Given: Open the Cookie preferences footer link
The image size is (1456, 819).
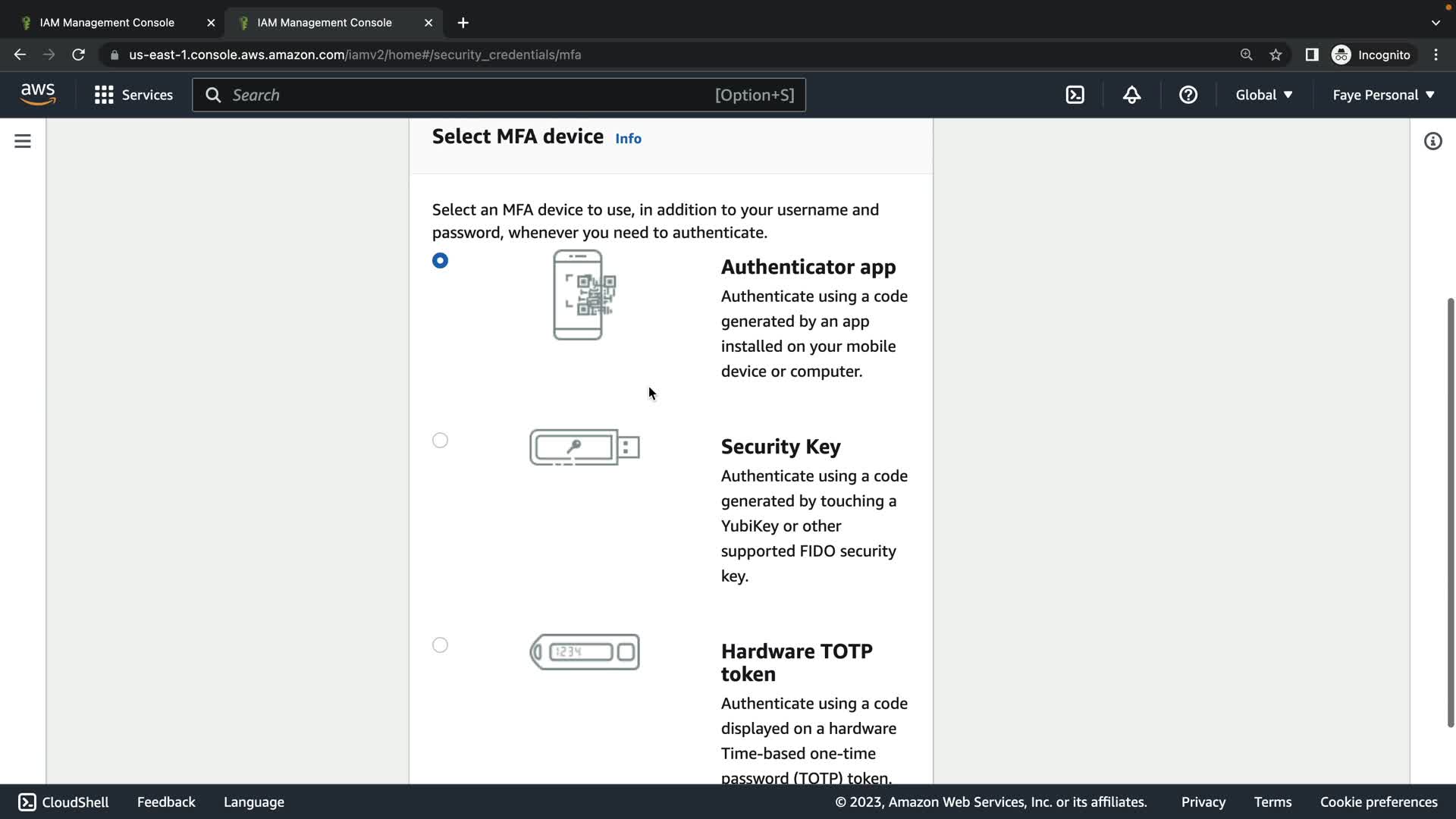Looking at the screenshot, I should tap(1378, 802).
